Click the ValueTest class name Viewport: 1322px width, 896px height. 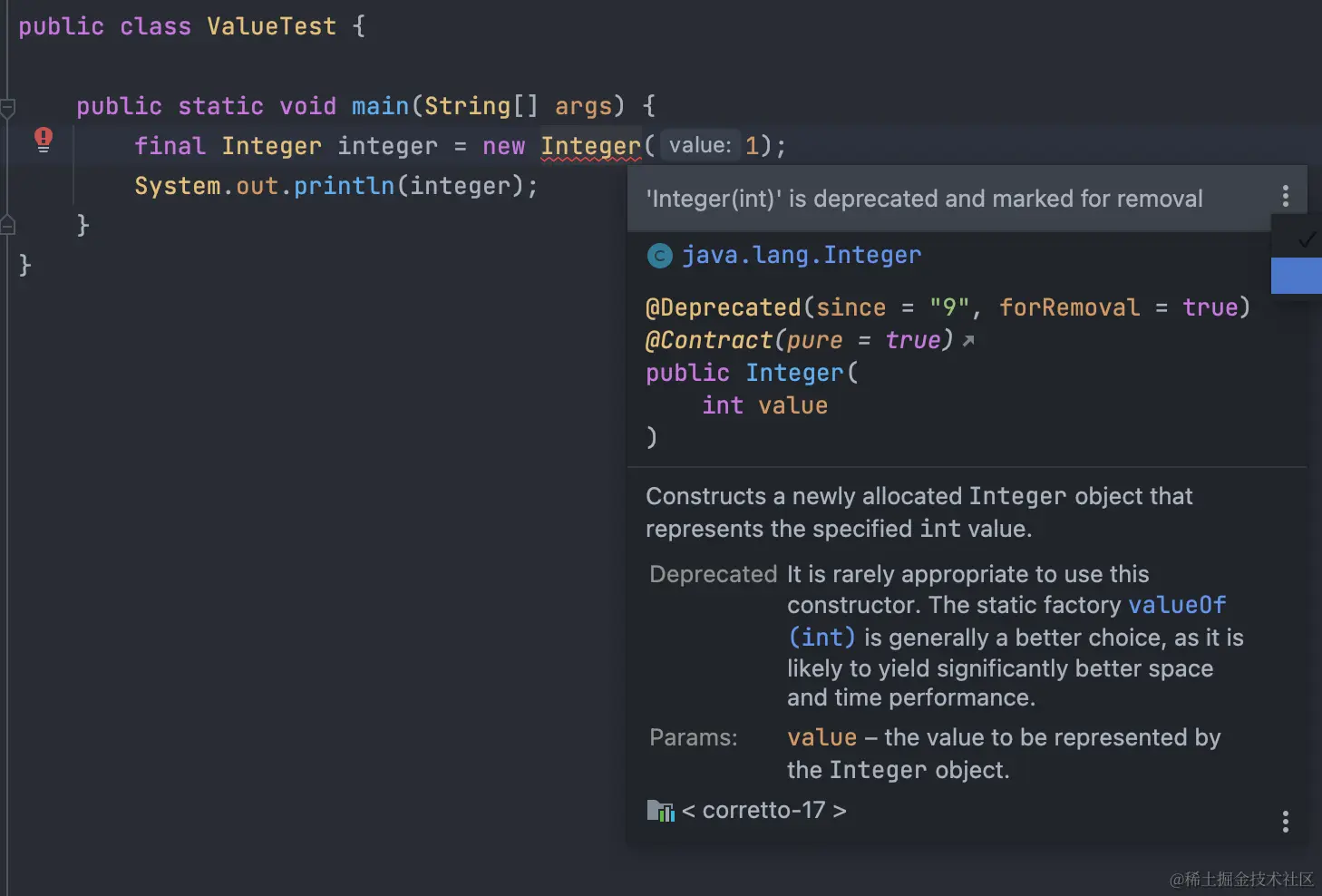pos(271,26)
